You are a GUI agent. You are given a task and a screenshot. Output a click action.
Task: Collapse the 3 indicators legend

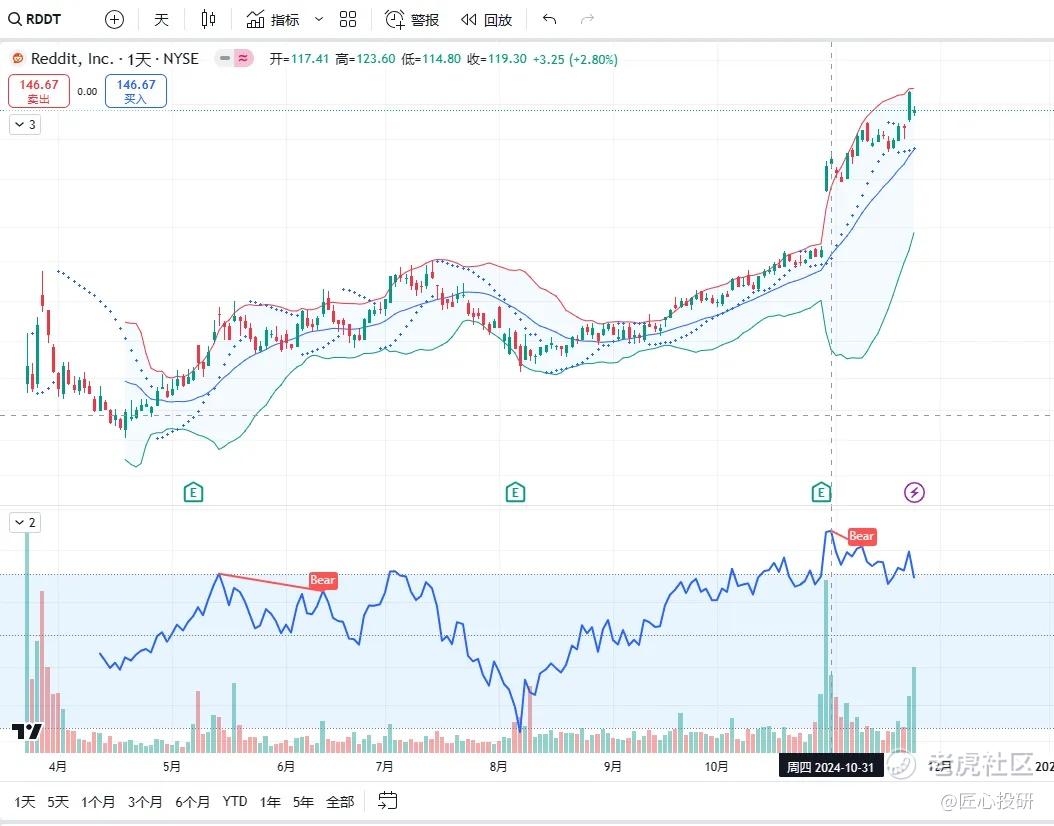(x=25, y=124)
